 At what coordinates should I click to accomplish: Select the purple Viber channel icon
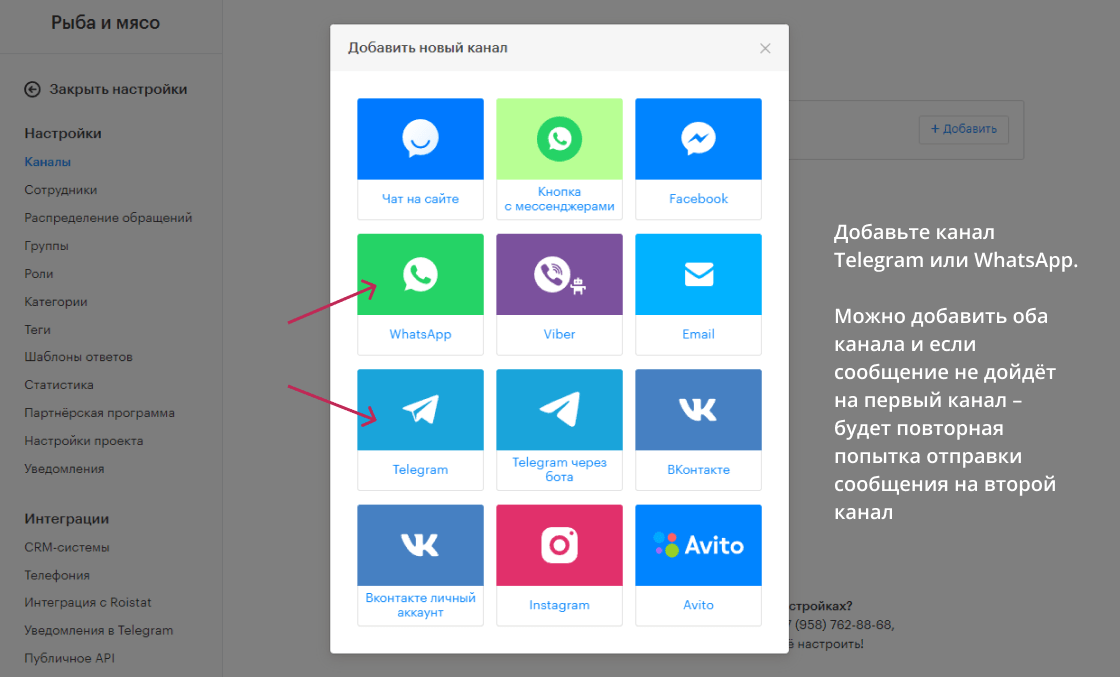(x=559, y=274)
